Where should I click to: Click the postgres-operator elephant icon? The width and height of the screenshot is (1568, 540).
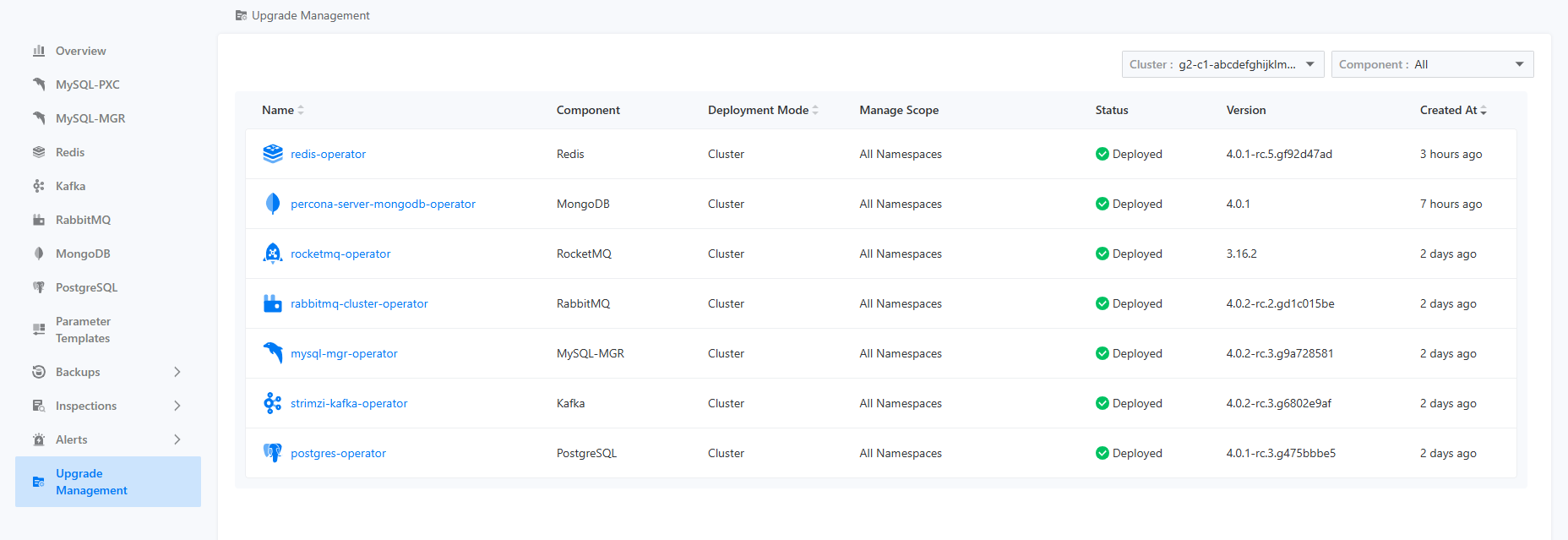click(x=272, y=453)
